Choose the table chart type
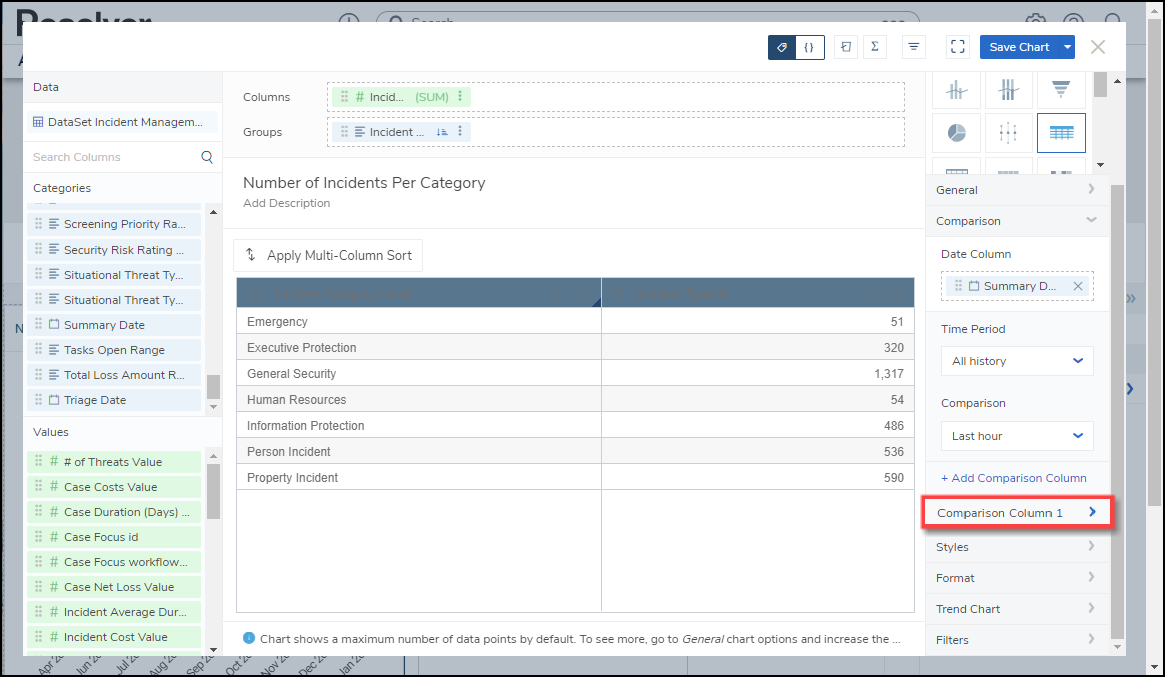 1061,133
